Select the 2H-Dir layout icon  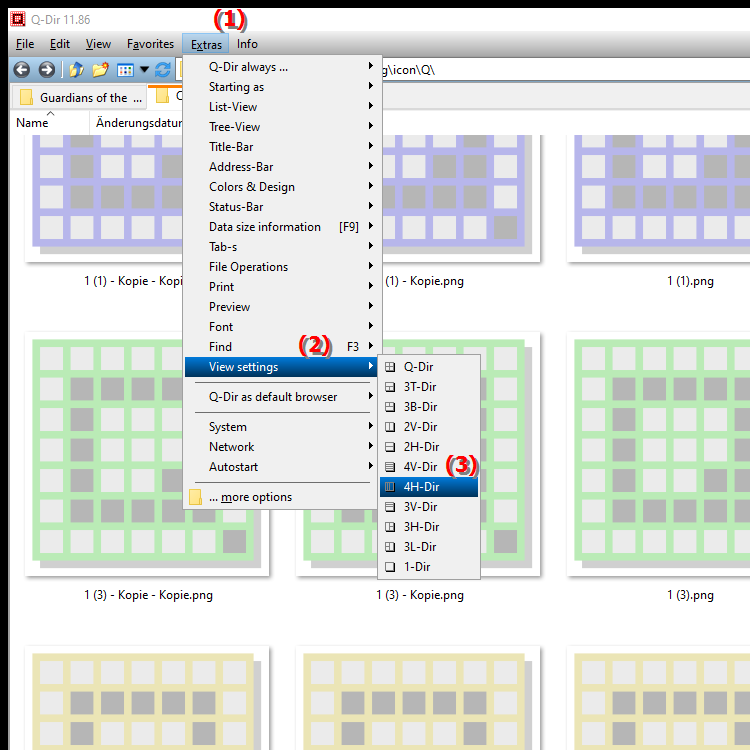pyautogui.click(x=390, y=447)
